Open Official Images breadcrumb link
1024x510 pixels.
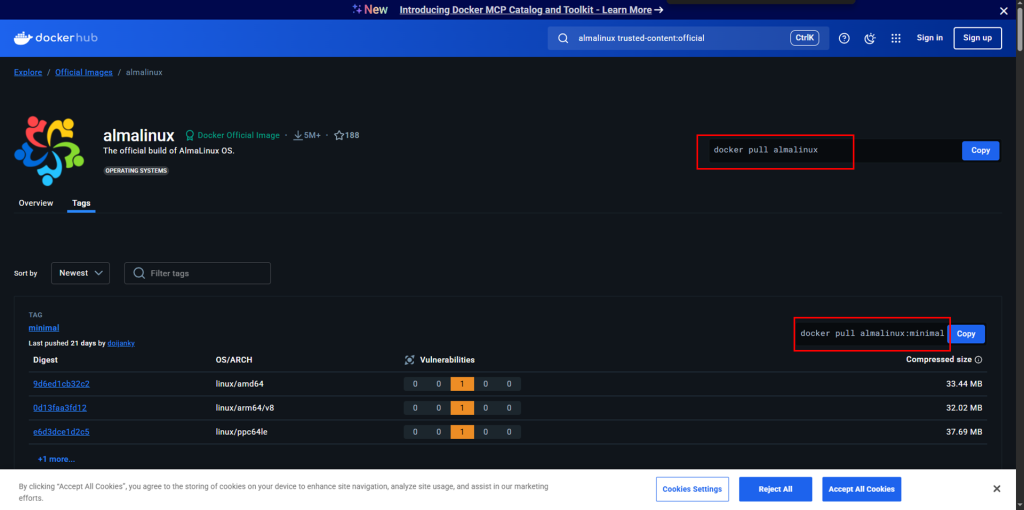[x=84, y=72]
